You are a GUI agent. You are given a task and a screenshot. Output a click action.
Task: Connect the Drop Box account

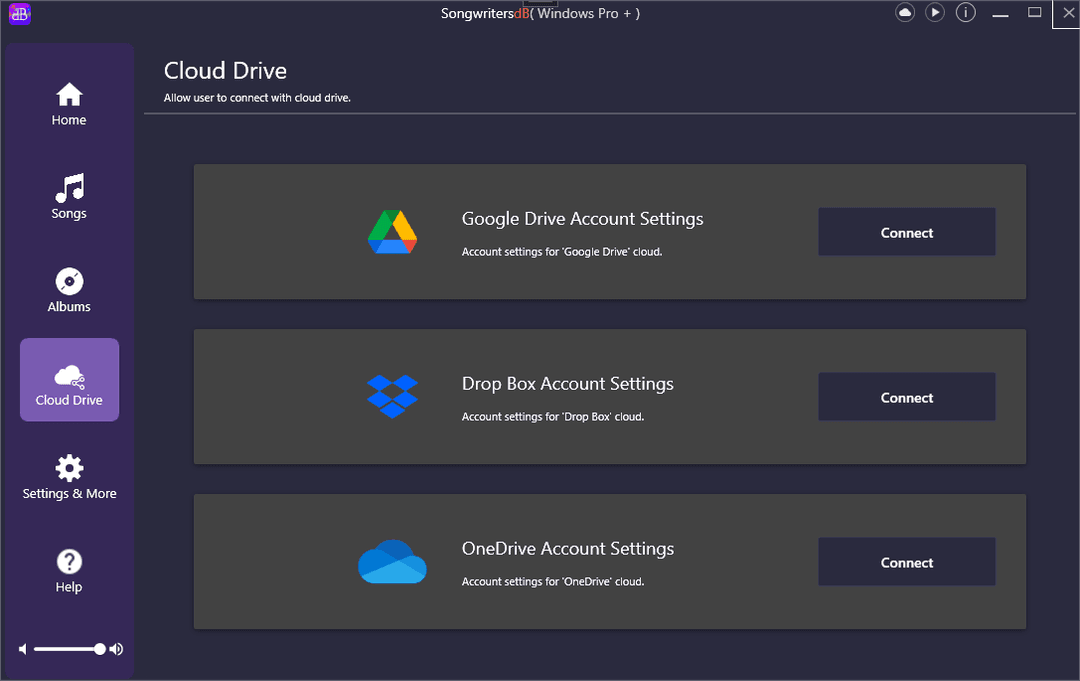(x=906, y=397)
